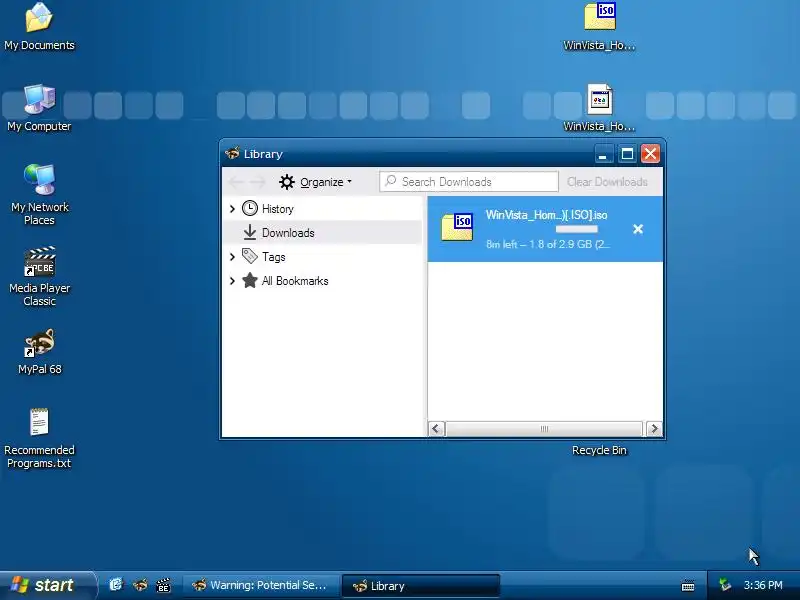This screenshot has height=600, width=800.
Task: Launch Media Player Classic shortcut
Action: (x=39, y=276)
